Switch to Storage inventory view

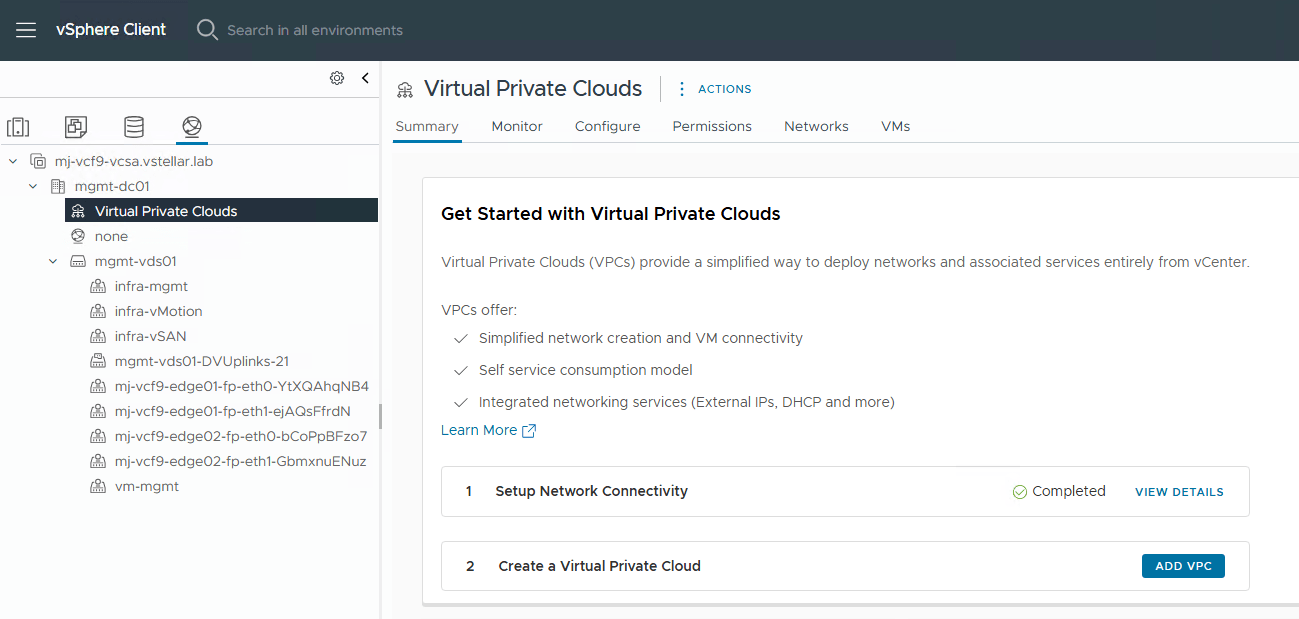point(134,127)
